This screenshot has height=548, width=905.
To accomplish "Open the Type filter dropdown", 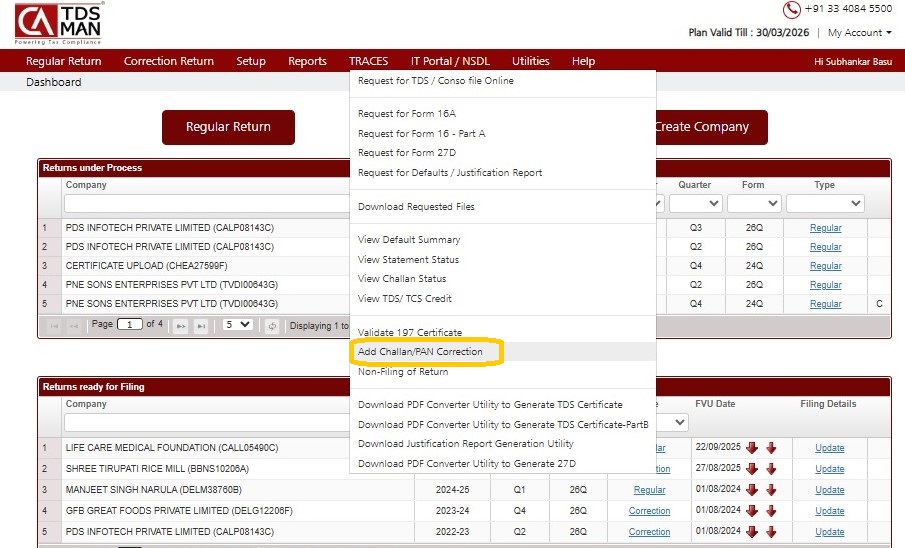I will click(x=825, y=204).
